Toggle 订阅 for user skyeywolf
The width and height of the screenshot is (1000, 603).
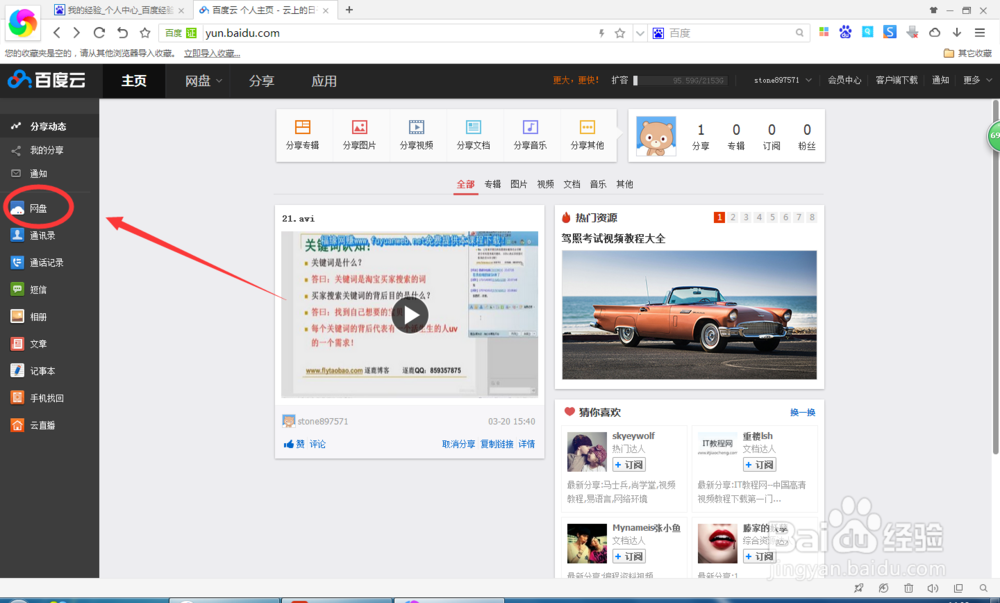pos(628,464)
